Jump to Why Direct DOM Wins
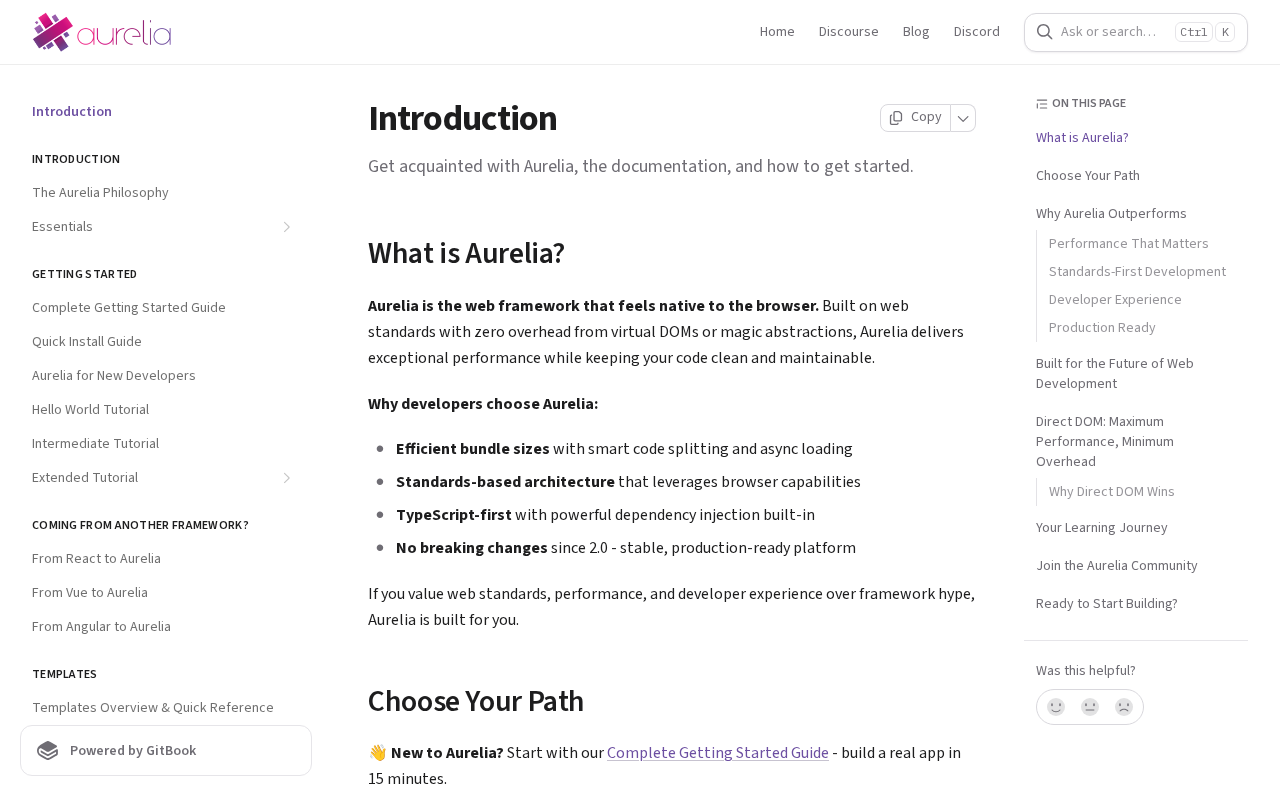This screenshot has height=800, width=1280. (x=1112, y=492)
